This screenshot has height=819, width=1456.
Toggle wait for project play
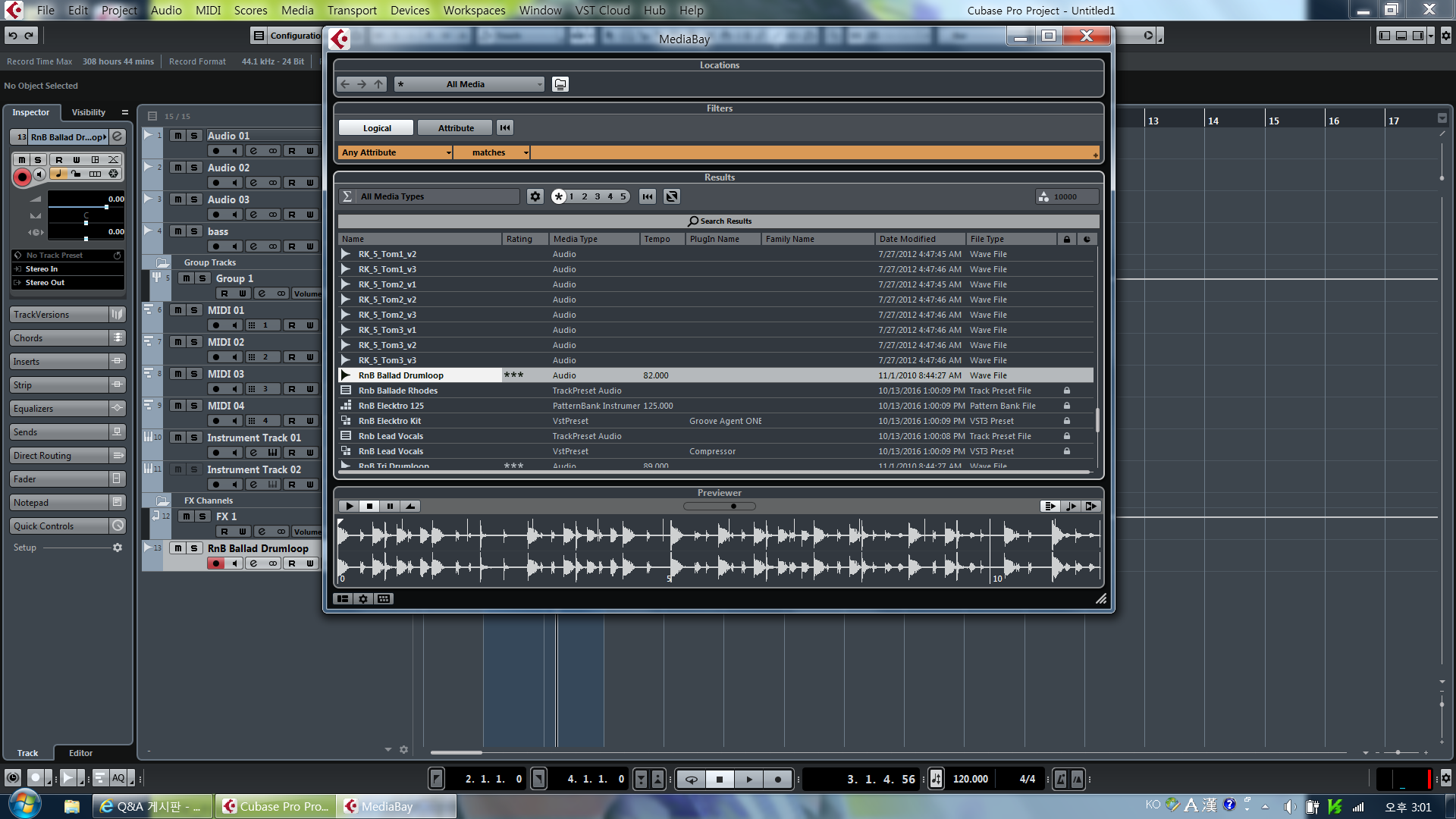(1090, 506)
